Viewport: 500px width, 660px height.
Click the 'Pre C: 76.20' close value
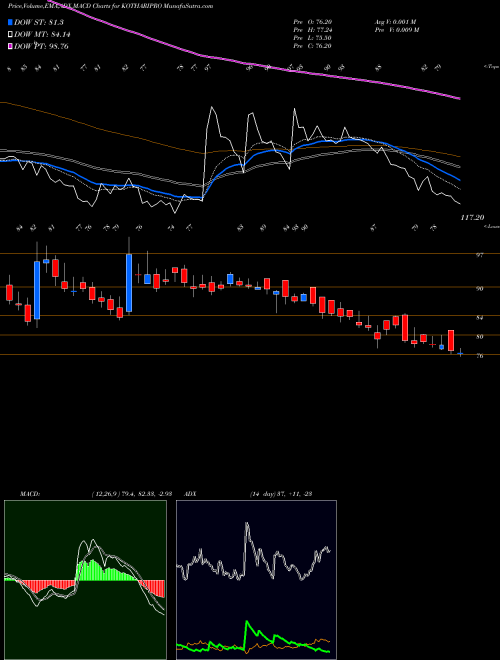click(x=312, y=46)
